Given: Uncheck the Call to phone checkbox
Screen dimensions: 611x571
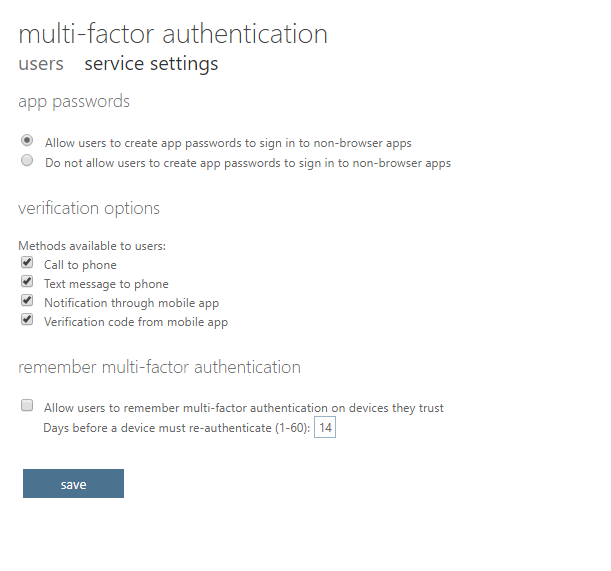Looking at the screenshot, I should [27, 262].
